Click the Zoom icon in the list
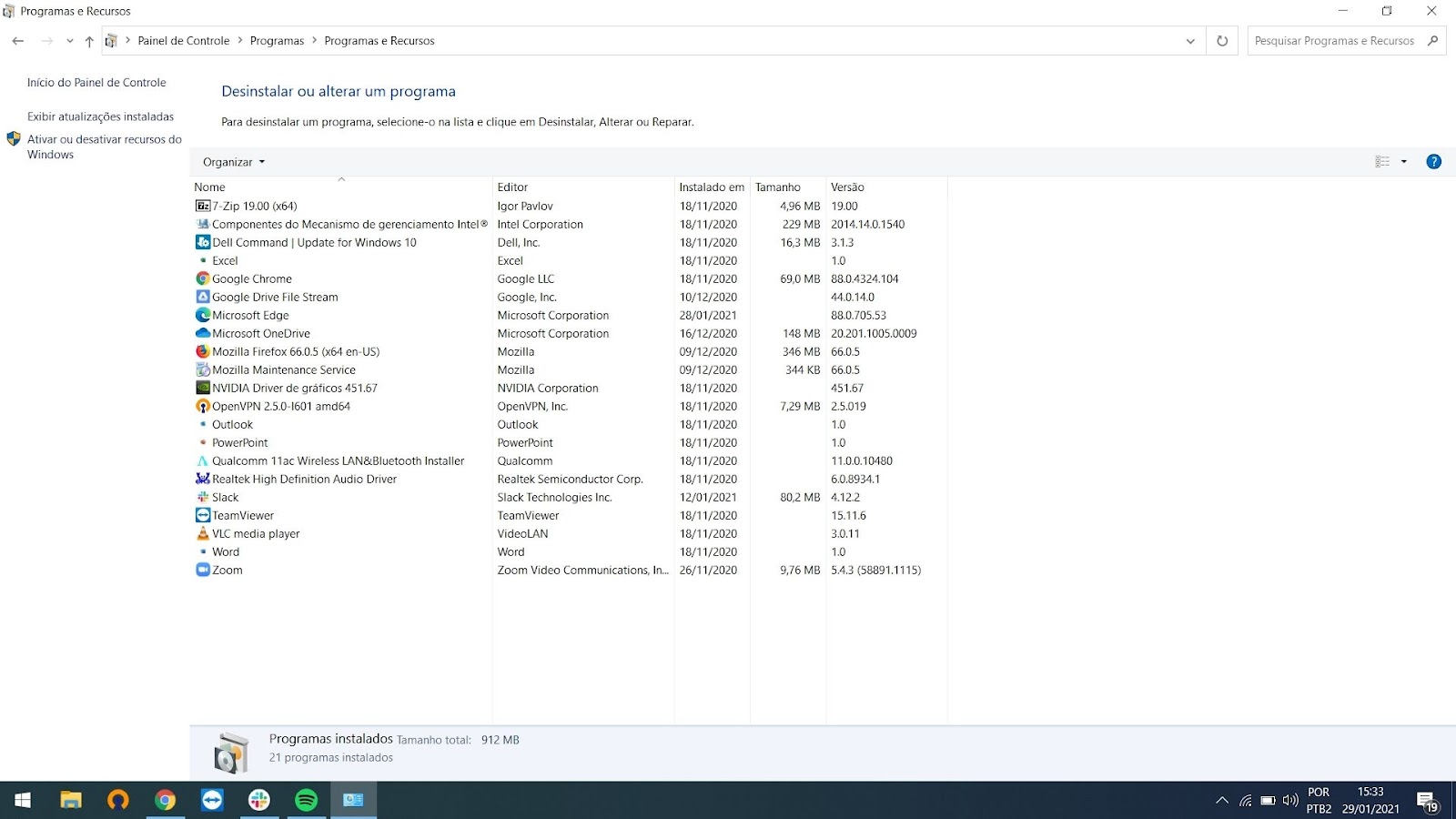This screenshot has width=1456, height=819. pyautogui.click(x=203, y=570)
